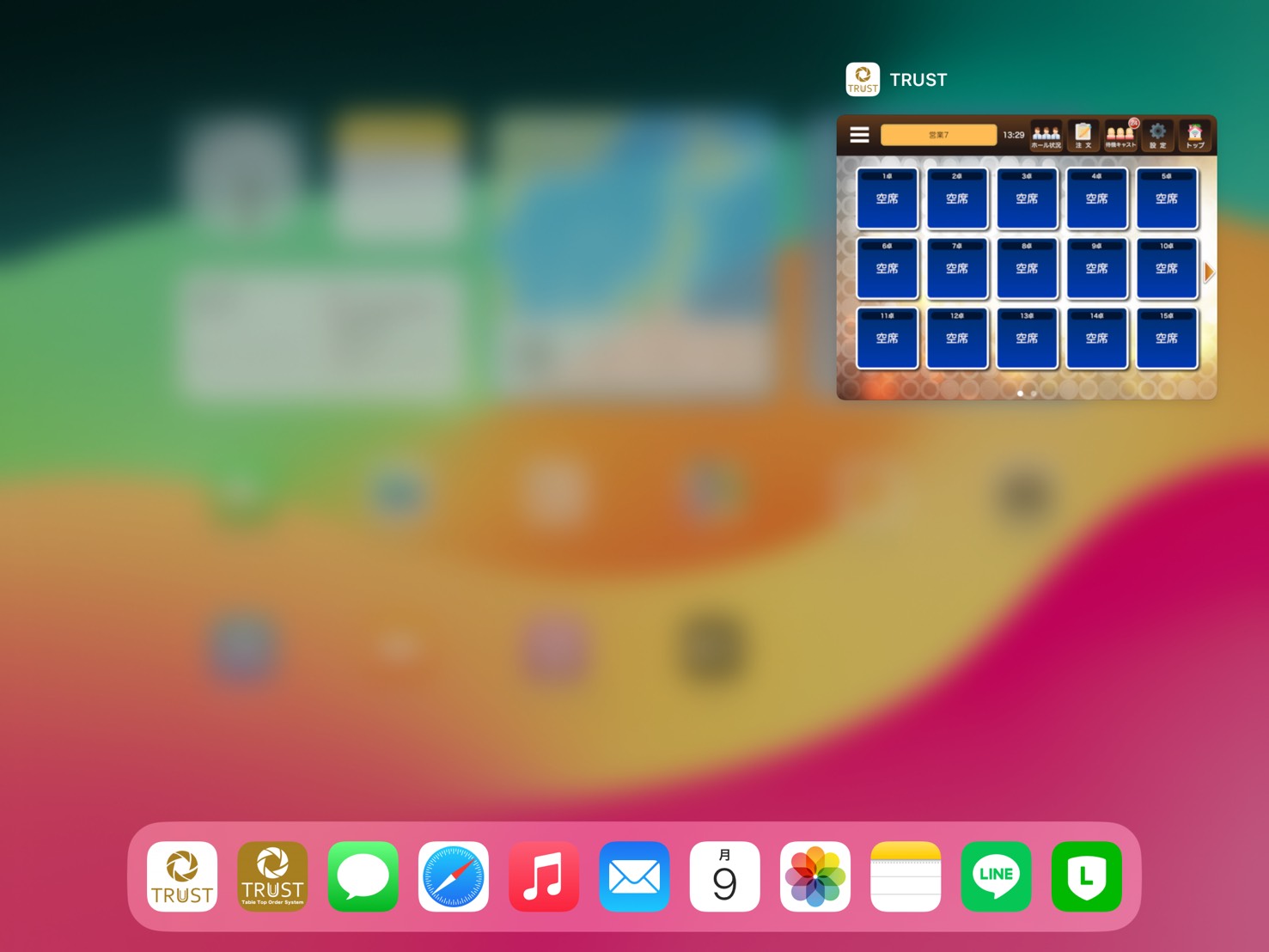Open the Photos app in dock
Viewport: 1269px width, 952px height.
pos(815,876)
